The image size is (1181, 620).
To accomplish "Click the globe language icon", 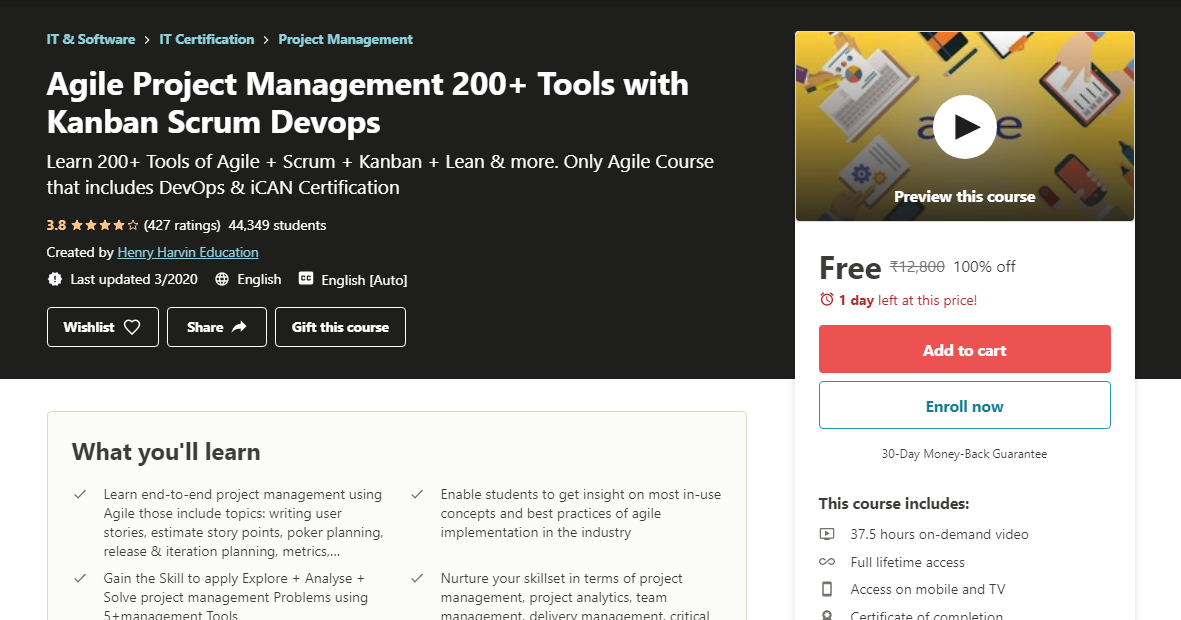I will pyautogui.click(x=221, y=279).
